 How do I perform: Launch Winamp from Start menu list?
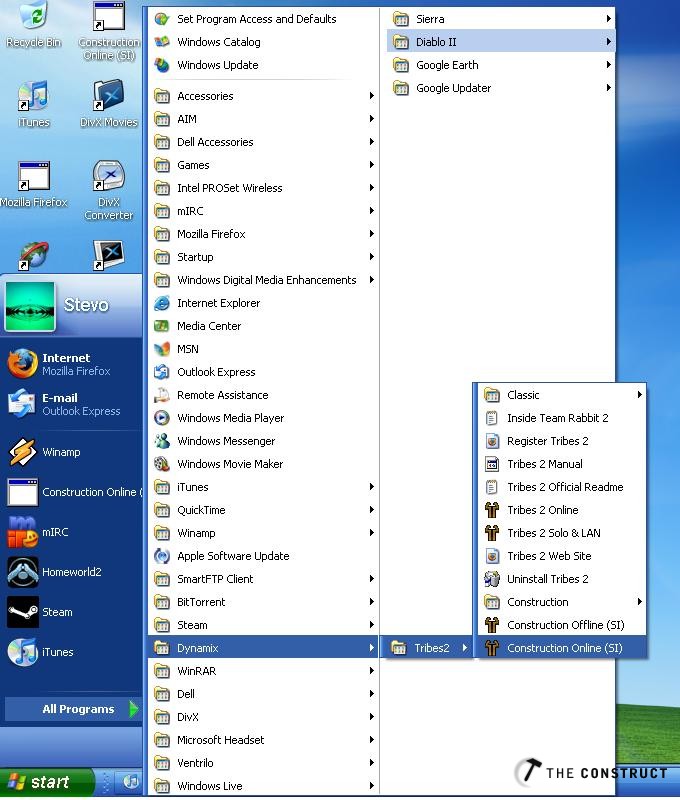[x=71, y=452]
